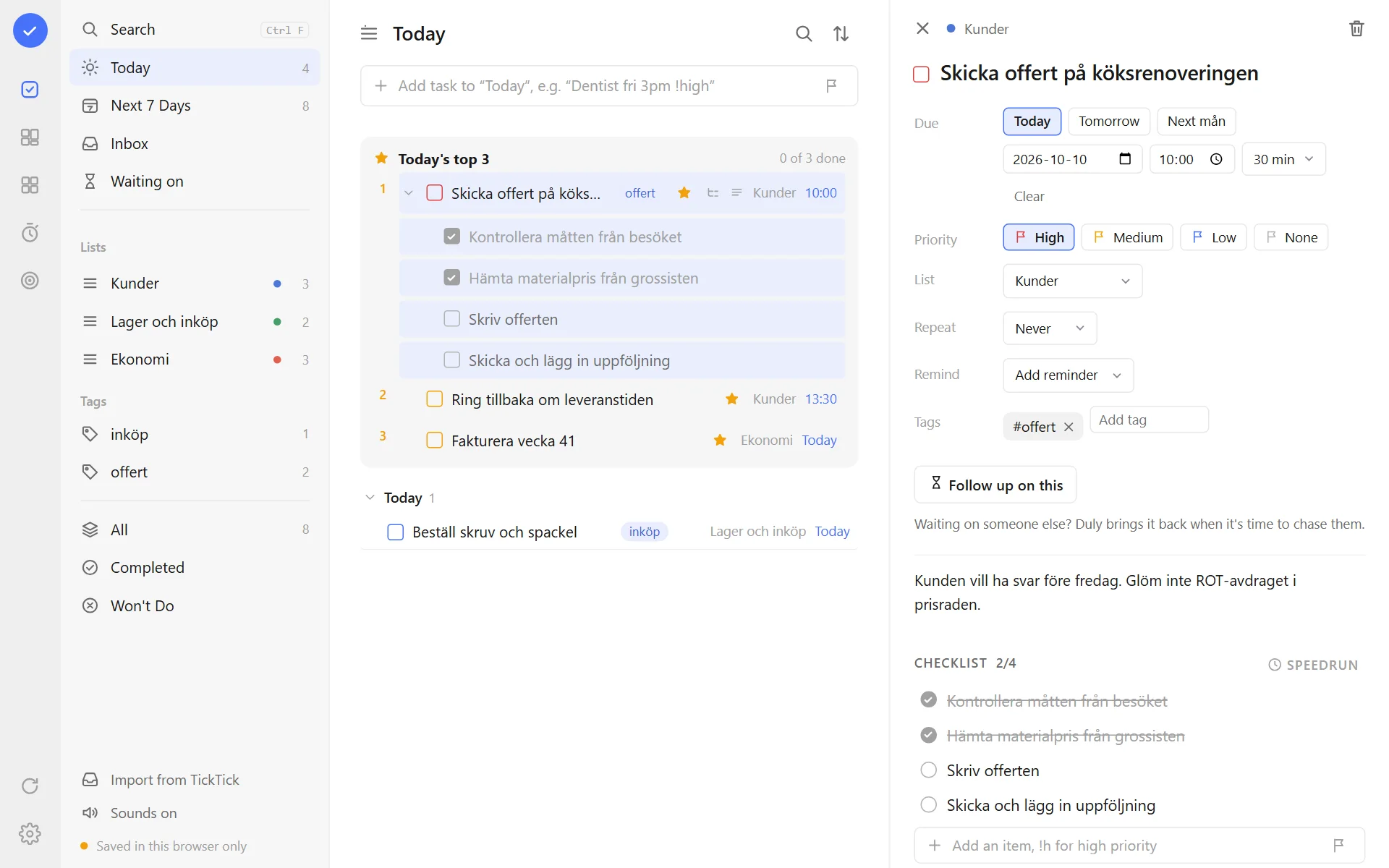
Task: Click Follow up on this button
Action: [995, 485]
